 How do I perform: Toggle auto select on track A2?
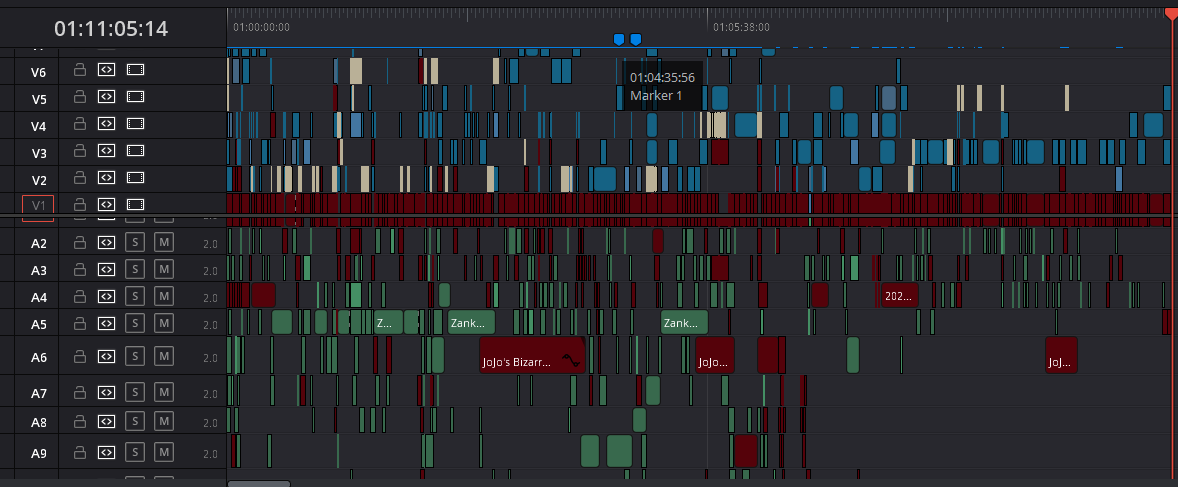click(x=107, y=243)
